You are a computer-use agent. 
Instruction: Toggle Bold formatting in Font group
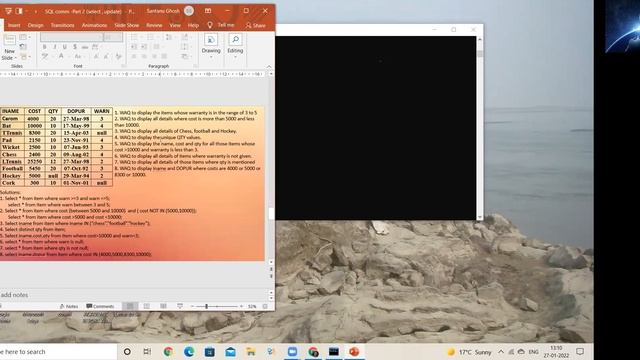point(44,47)
